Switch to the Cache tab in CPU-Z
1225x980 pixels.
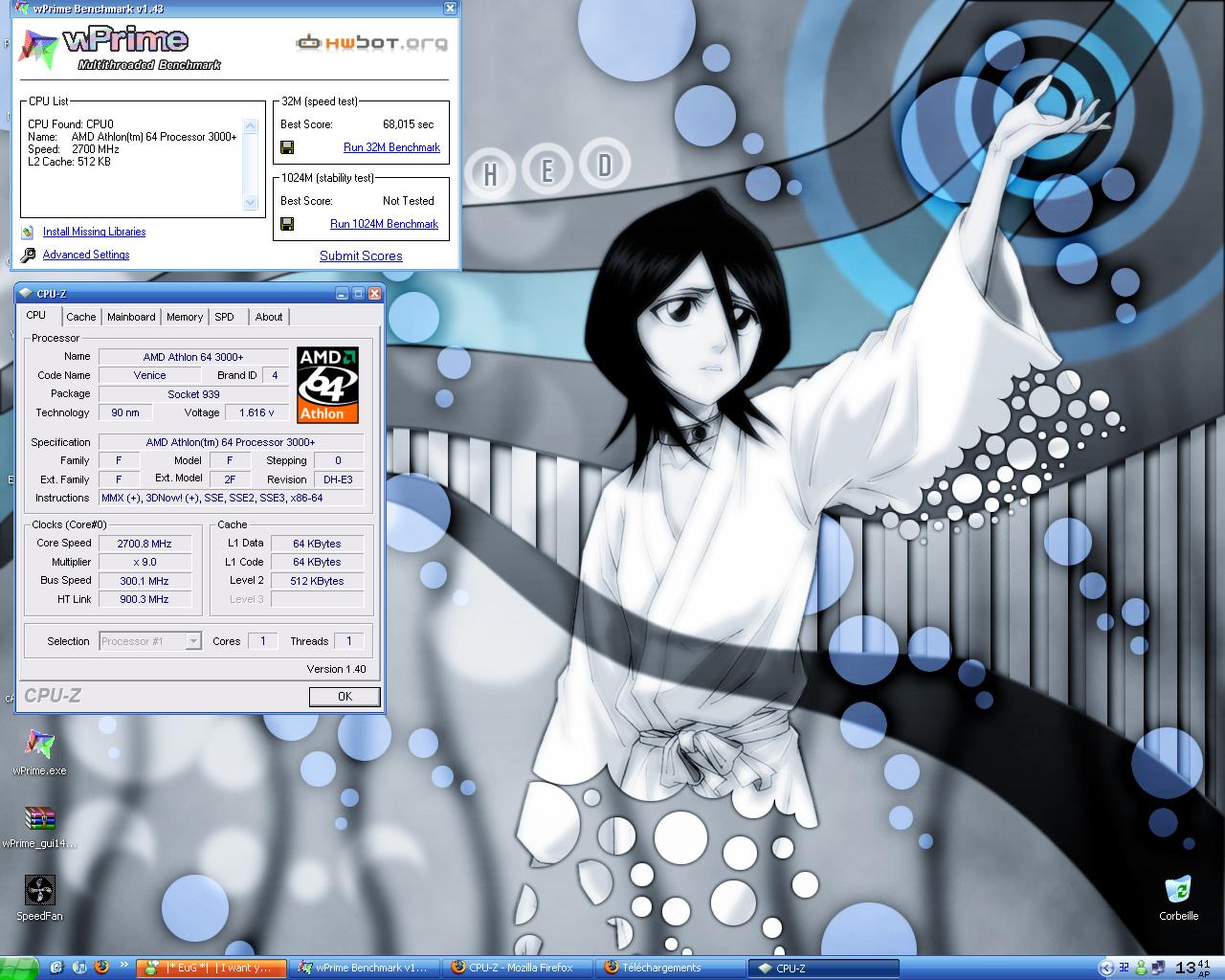[81, 317]
